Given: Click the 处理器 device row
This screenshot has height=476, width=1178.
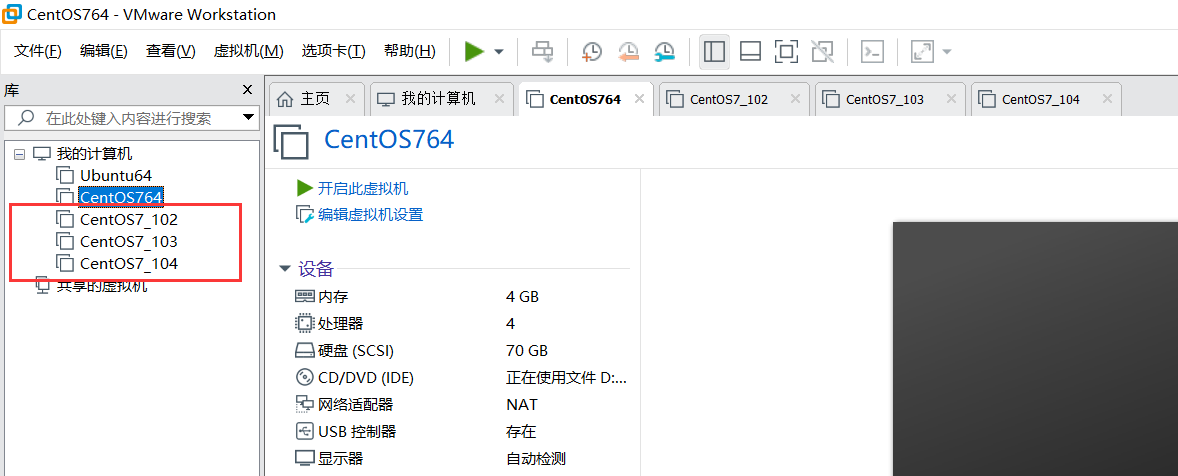Looking at the screenshot, I should [461, 324].
